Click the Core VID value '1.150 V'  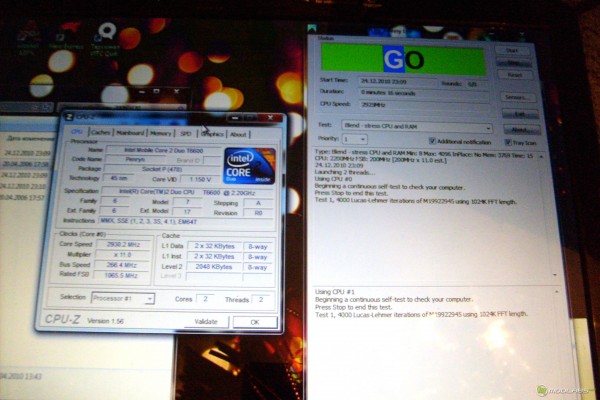[200, 179]
